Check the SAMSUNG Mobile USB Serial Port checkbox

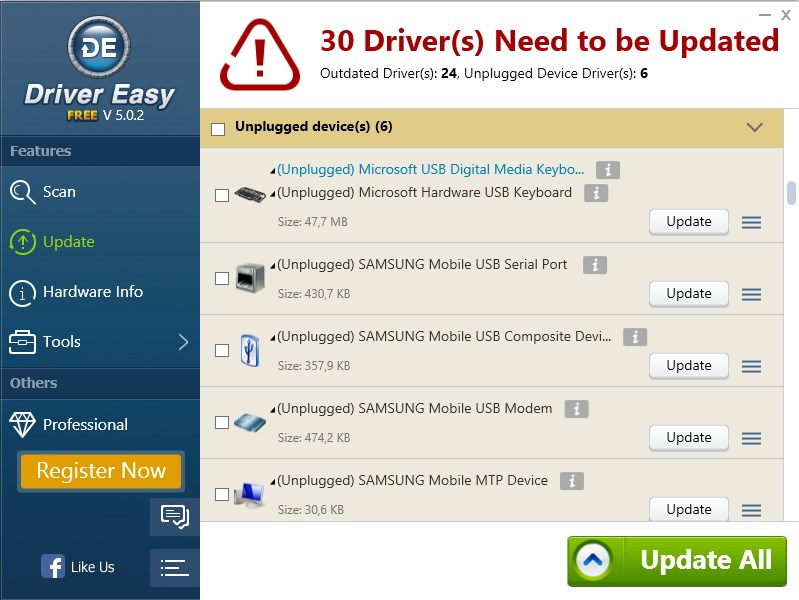click(x=222, y=278)
